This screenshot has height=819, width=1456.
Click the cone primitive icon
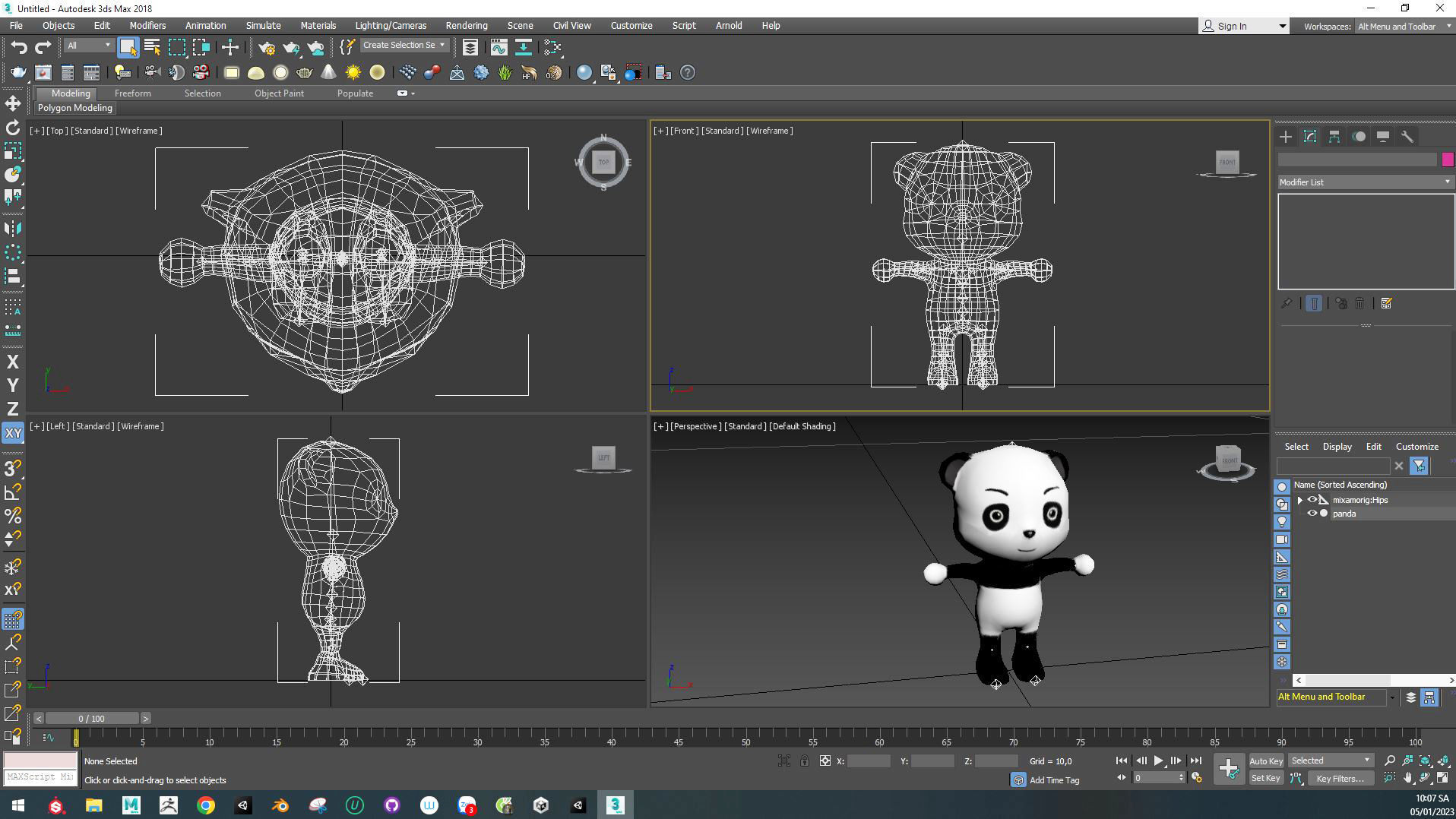coord(328,73)
